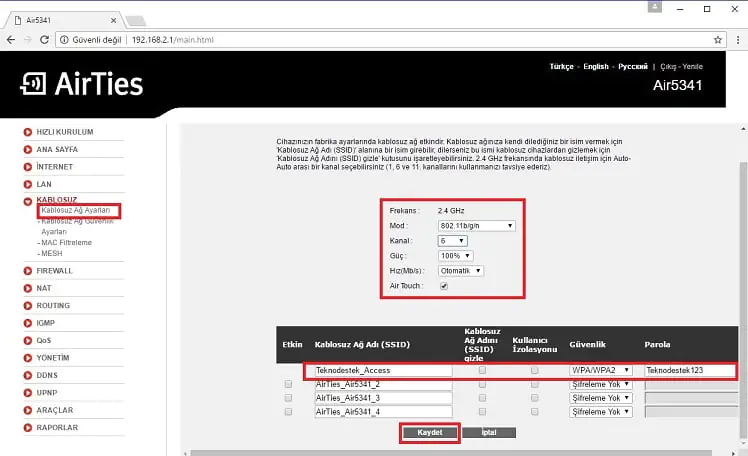Switch language to Русский
Image resolution: width=748 pixels, height=456 pixels.
click(x=633, y=67)
